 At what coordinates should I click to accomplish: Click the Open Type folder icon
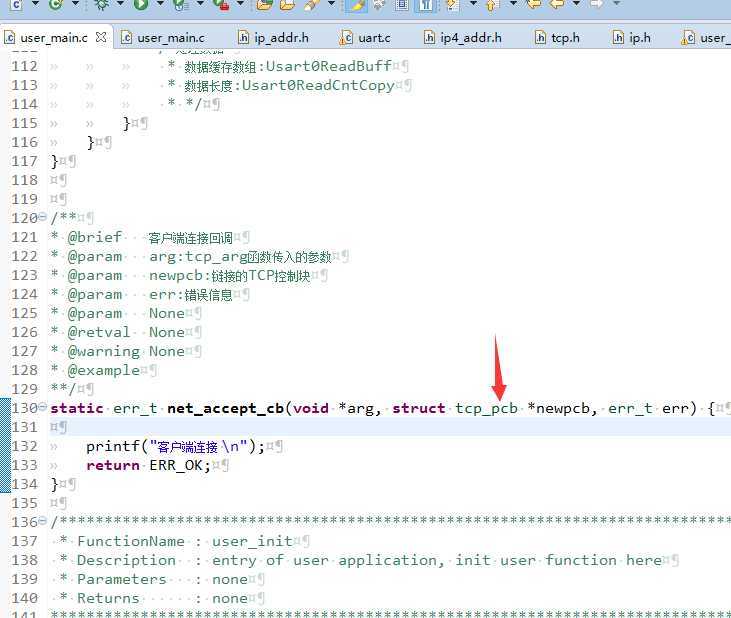point(264,5)
